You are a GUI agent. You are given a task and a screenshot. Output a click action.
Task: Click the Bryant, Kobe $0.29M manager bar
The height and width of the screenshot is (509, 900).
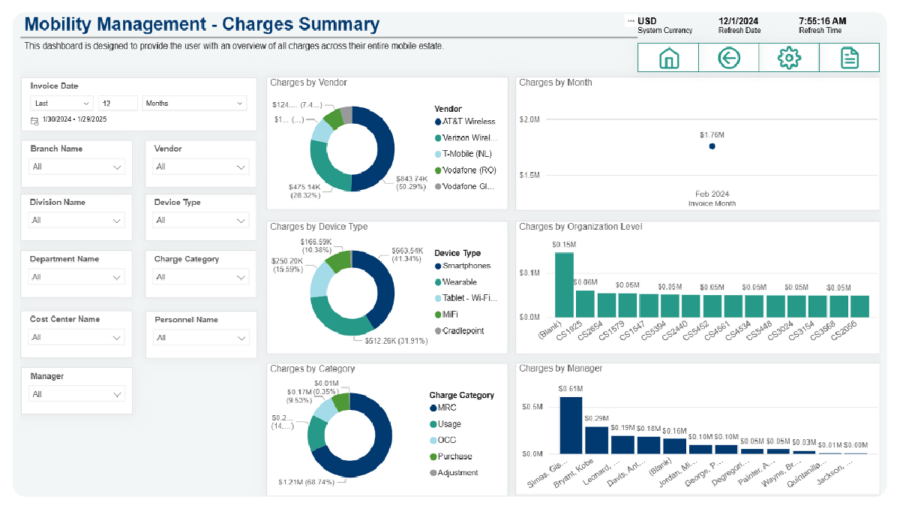pos(596,440)
